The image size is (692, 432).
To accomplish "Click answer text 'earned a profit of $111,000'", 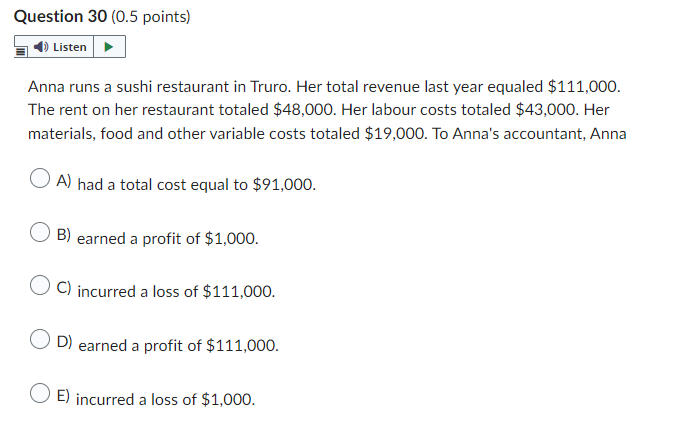I will pyautogui.click(x=178, y=346).
